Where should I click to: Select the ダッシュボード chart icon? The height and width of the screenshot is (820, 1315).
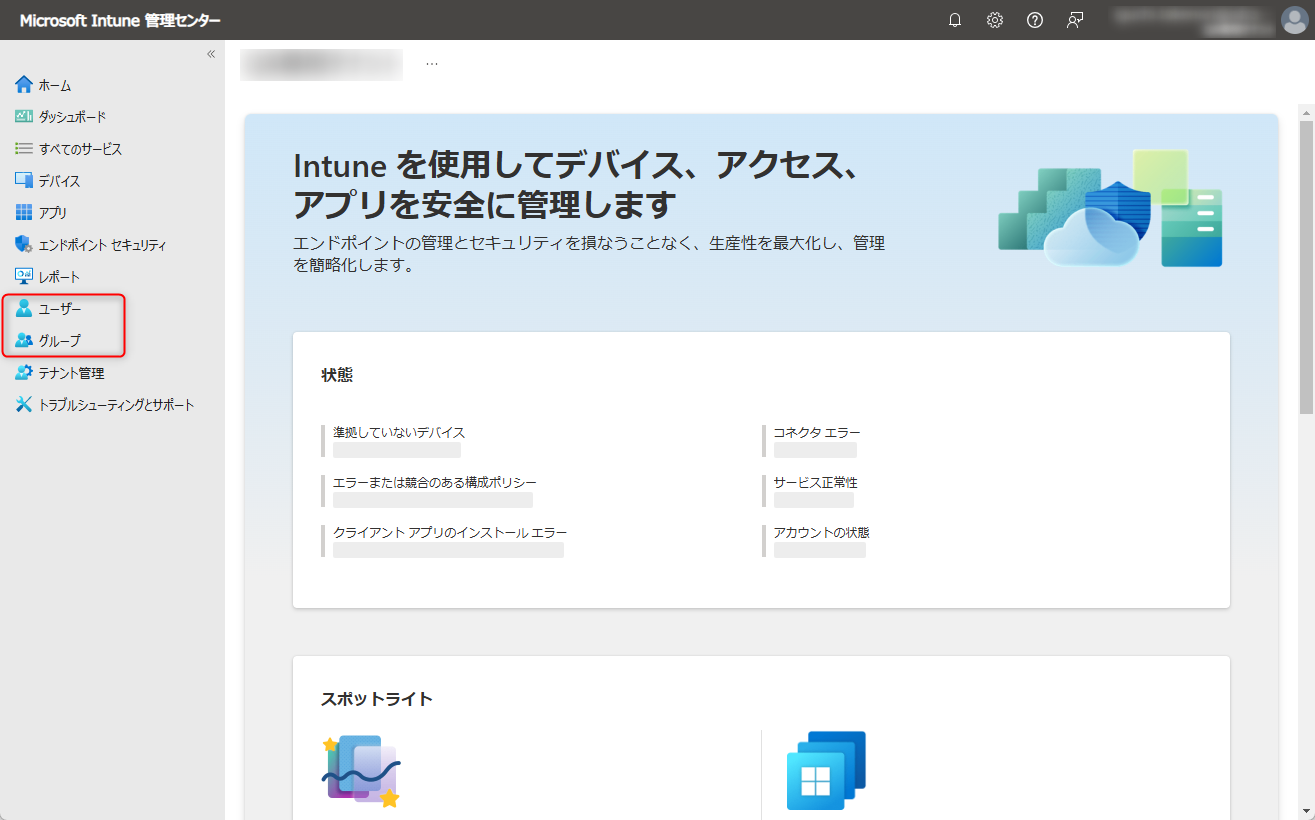[24, 117]
